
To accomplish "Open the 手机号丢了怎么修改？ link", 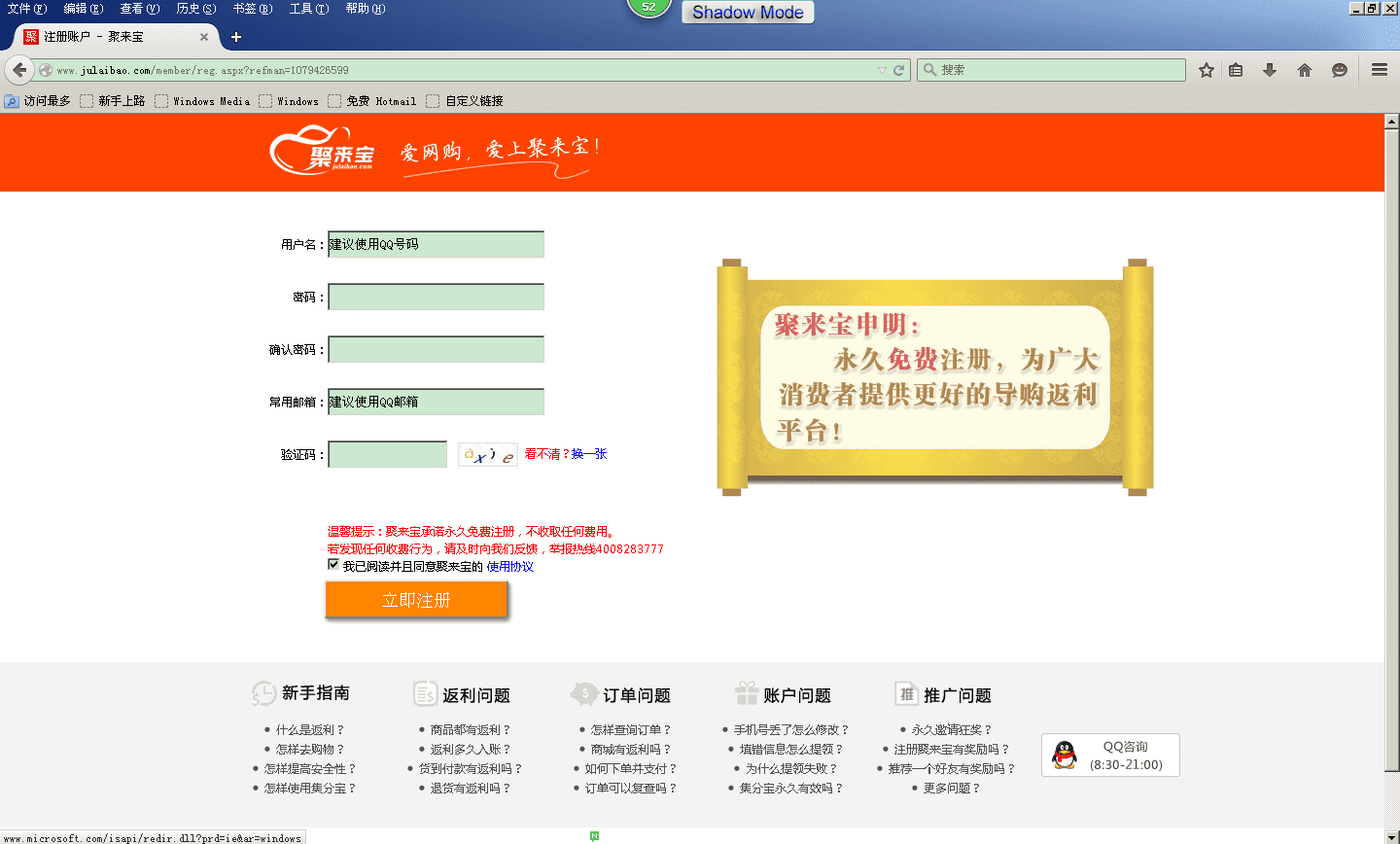I will (791, 730).
